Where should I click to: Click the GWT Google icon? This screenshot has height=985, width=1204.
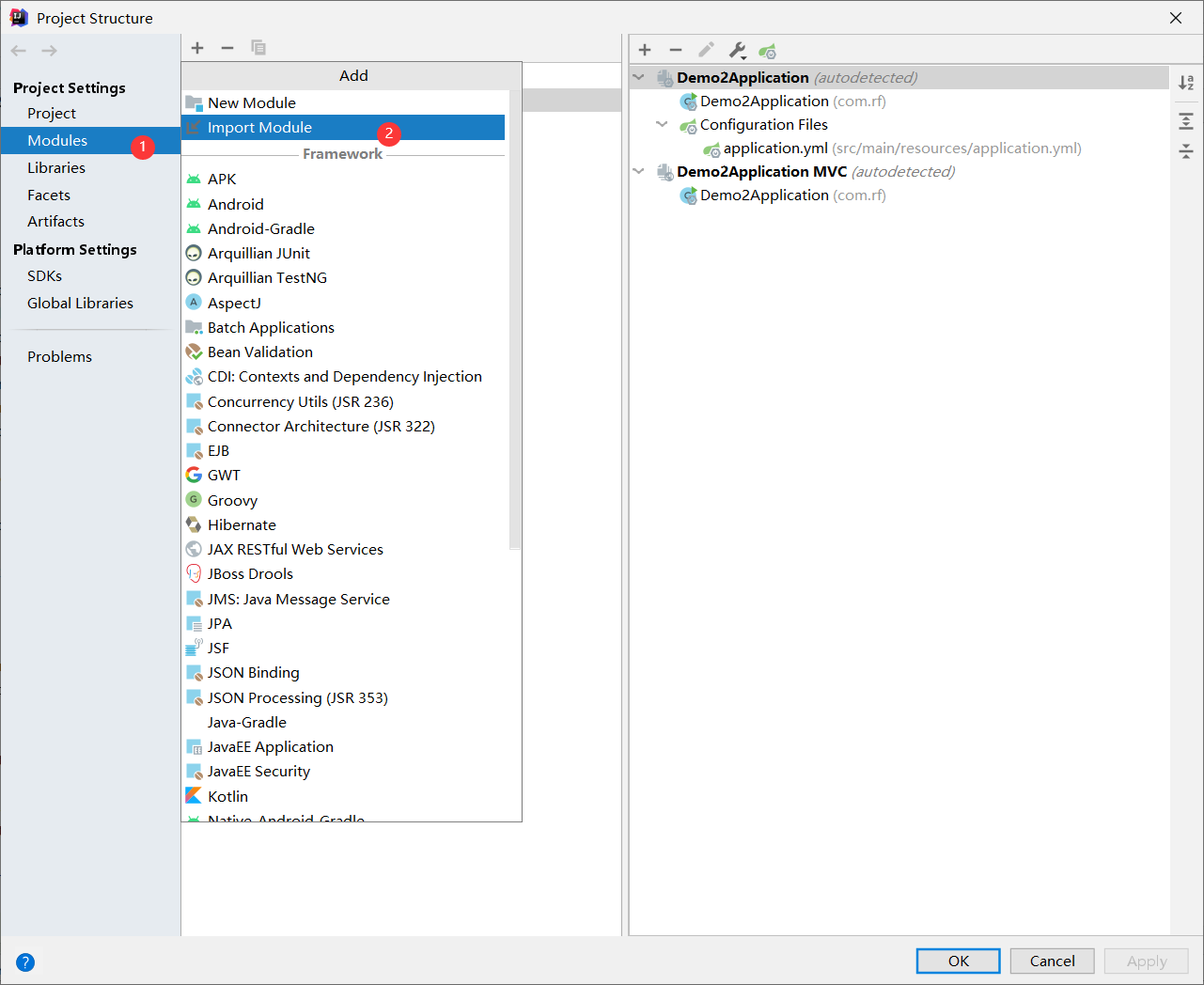point(194,475)
